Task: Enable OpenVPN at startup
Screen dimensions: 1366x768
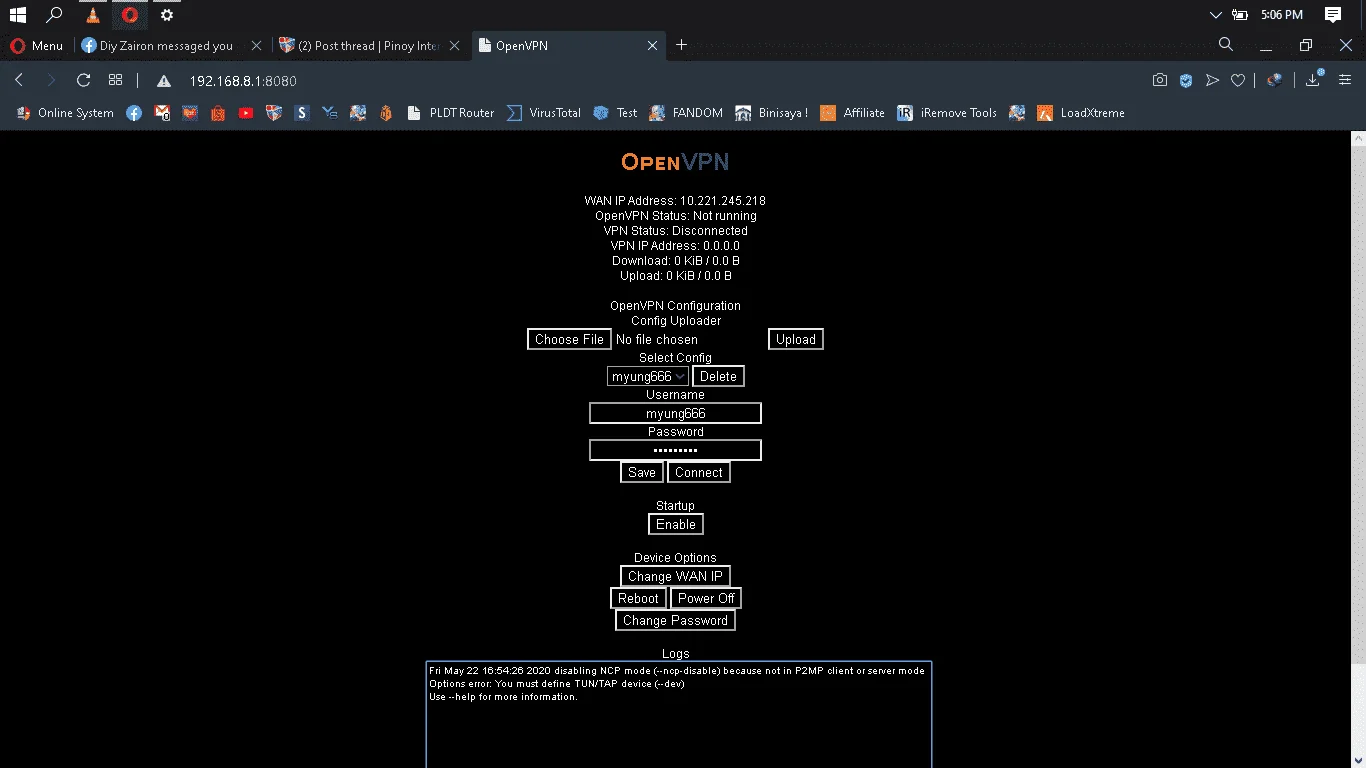Action: point(676,524)
